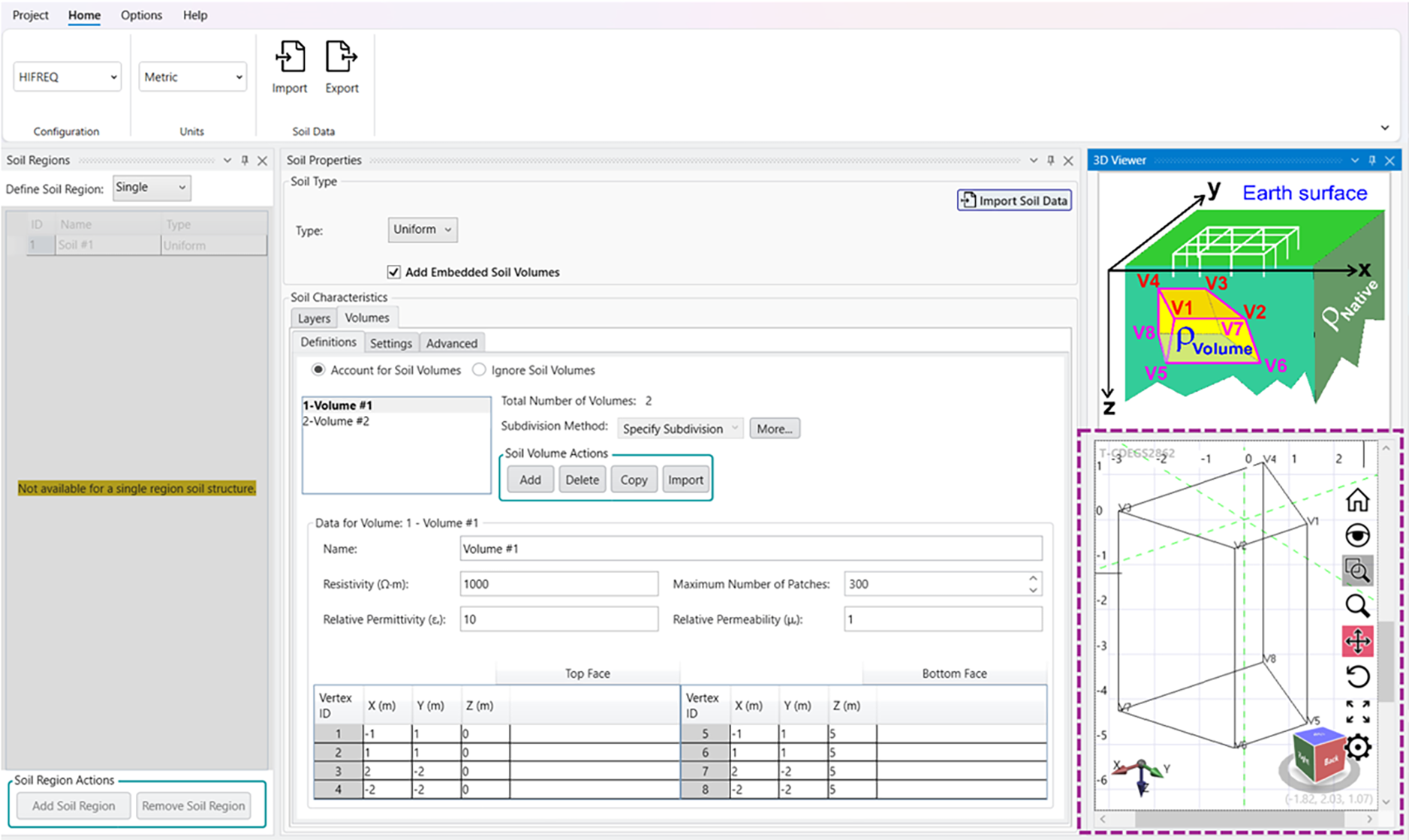Open the Options menu

(141, 15)
